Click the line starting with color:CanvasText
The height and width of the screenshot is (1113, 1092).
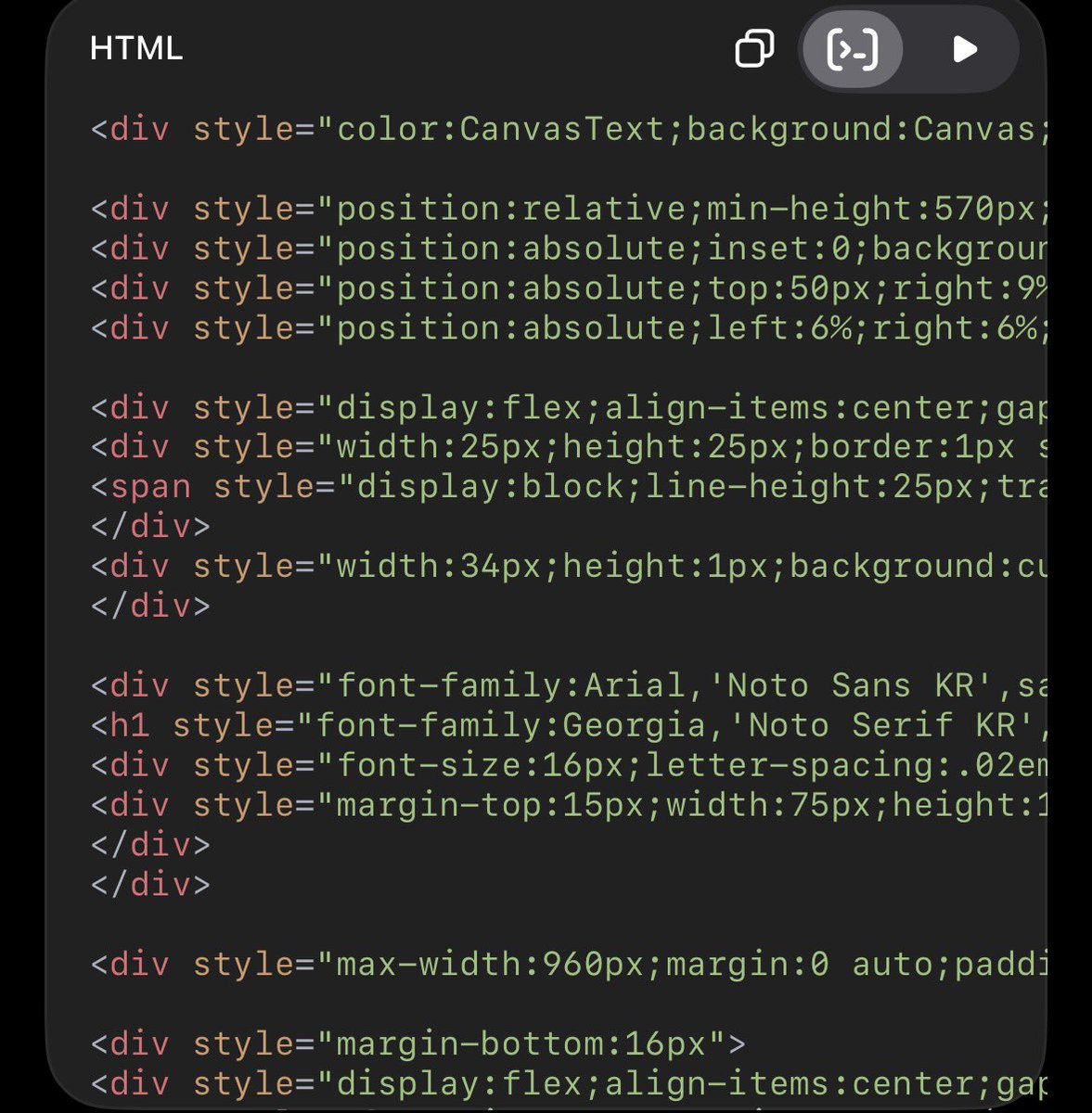click(x=569, y=129)
